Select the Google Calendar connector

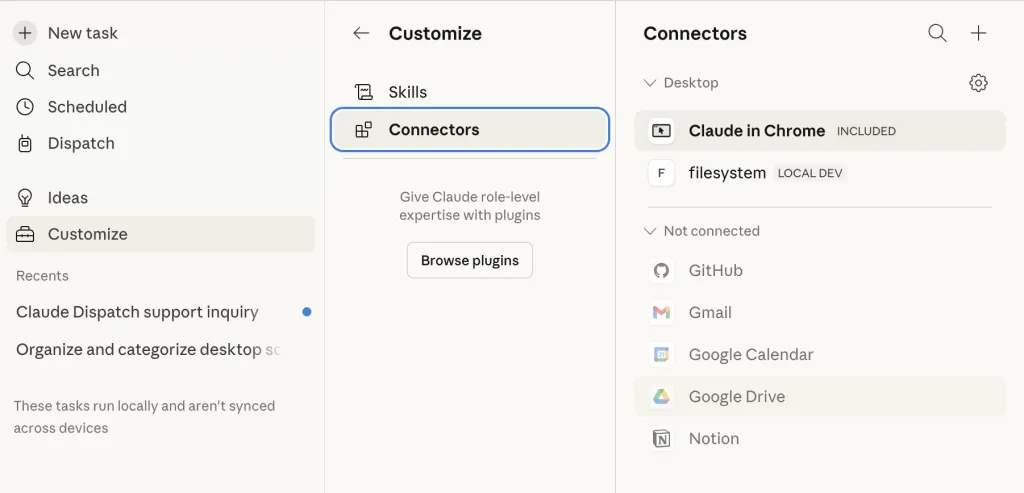pyautogui.click(x=750, y=354)
